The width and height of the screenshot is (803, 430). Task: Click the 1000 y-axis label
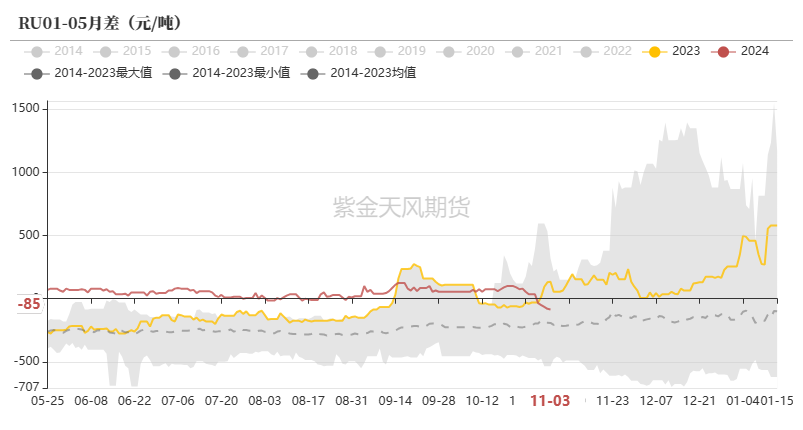[26, 172]
